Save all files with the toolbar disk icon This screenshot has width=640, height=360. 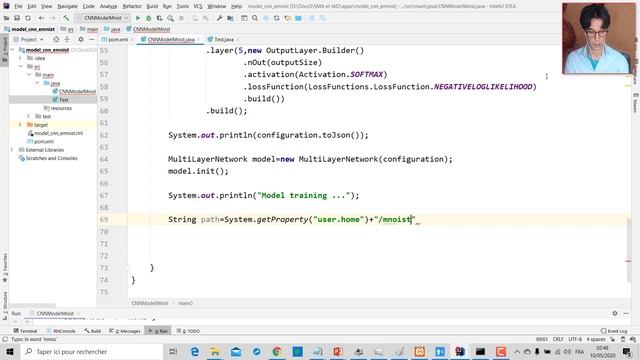tap(17, 18)
